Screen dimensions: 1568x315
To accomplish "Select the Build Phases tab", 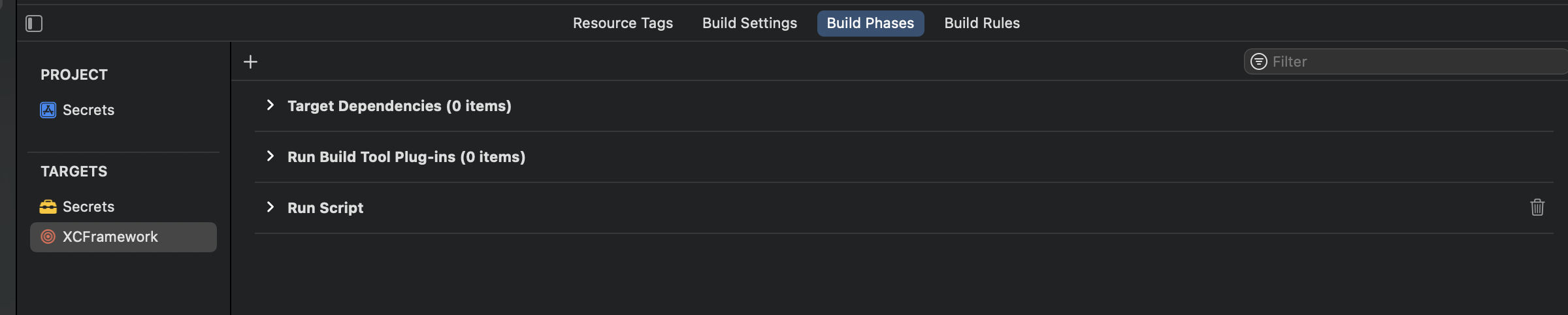I will point(870,24).
